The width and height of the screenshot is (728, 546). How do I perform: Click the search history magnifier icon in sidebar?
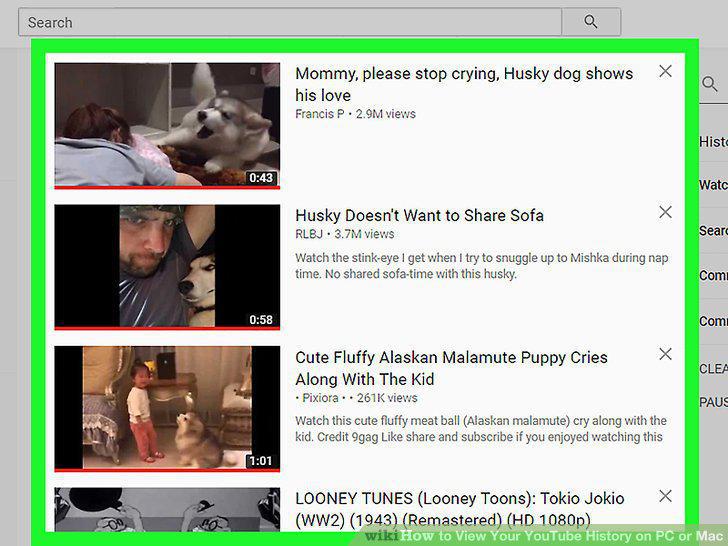click(x=709, y=84)
